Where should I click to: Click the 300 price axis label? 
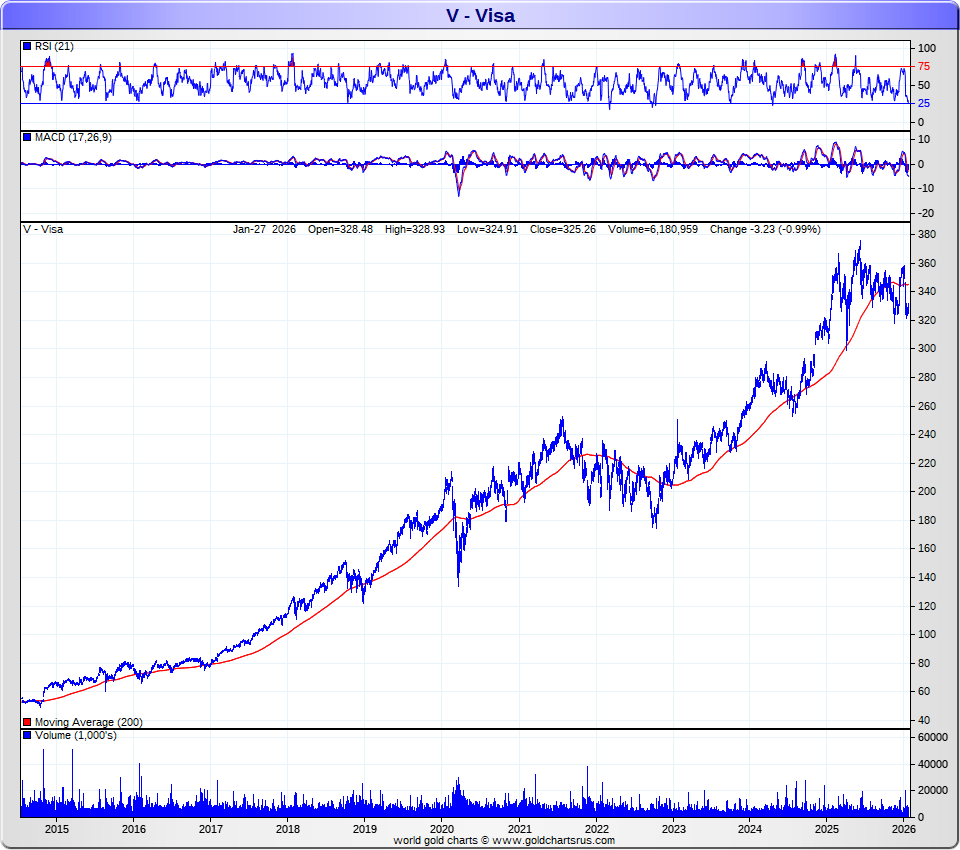coord(927,348)
